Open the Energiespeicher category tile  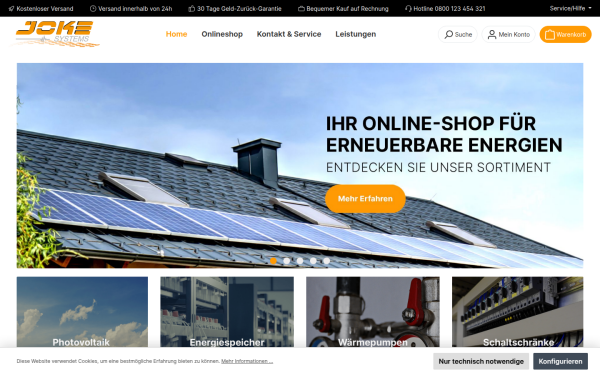tap(227, 312)
